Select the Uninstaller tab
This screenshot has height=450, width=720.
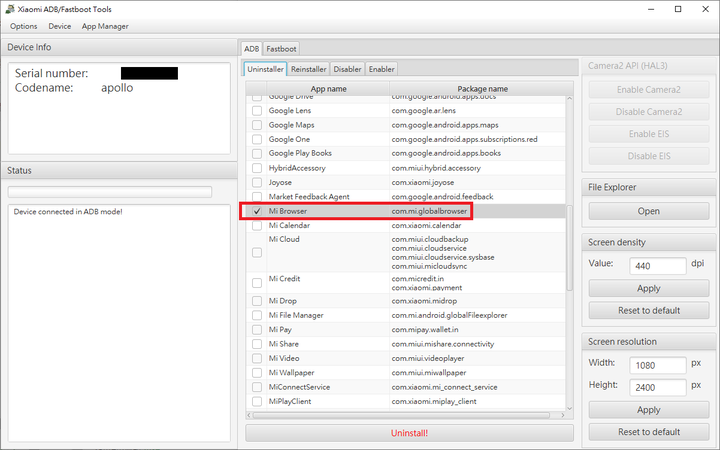(265, 69)
